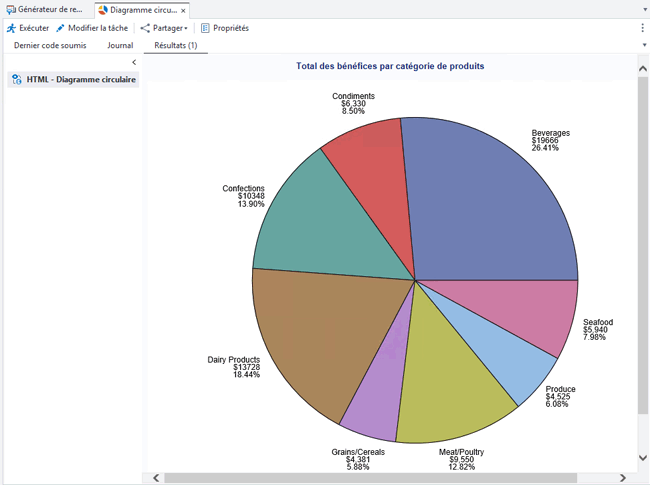Click the 13.90% percentage text
This screenshot has height=485, width=650.
[x=251, y=204]
